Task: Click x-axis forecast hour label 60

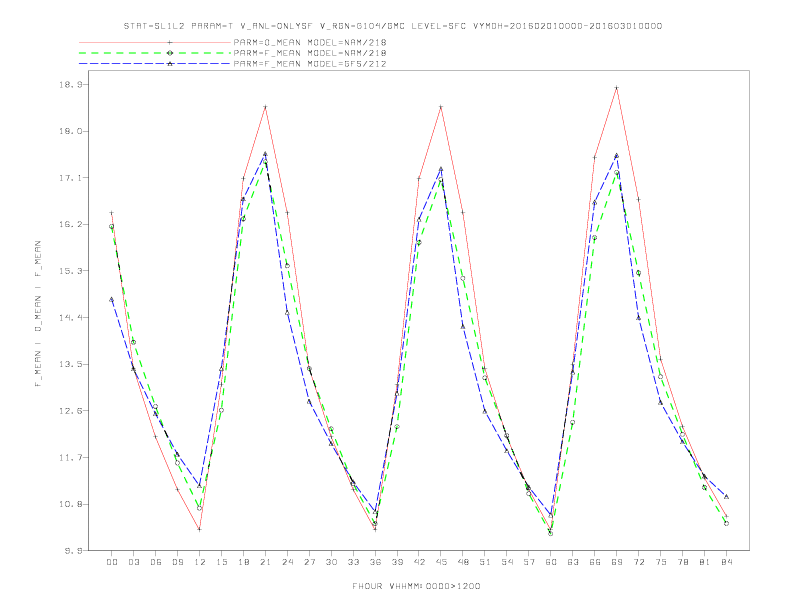Action: coord(551,562)
